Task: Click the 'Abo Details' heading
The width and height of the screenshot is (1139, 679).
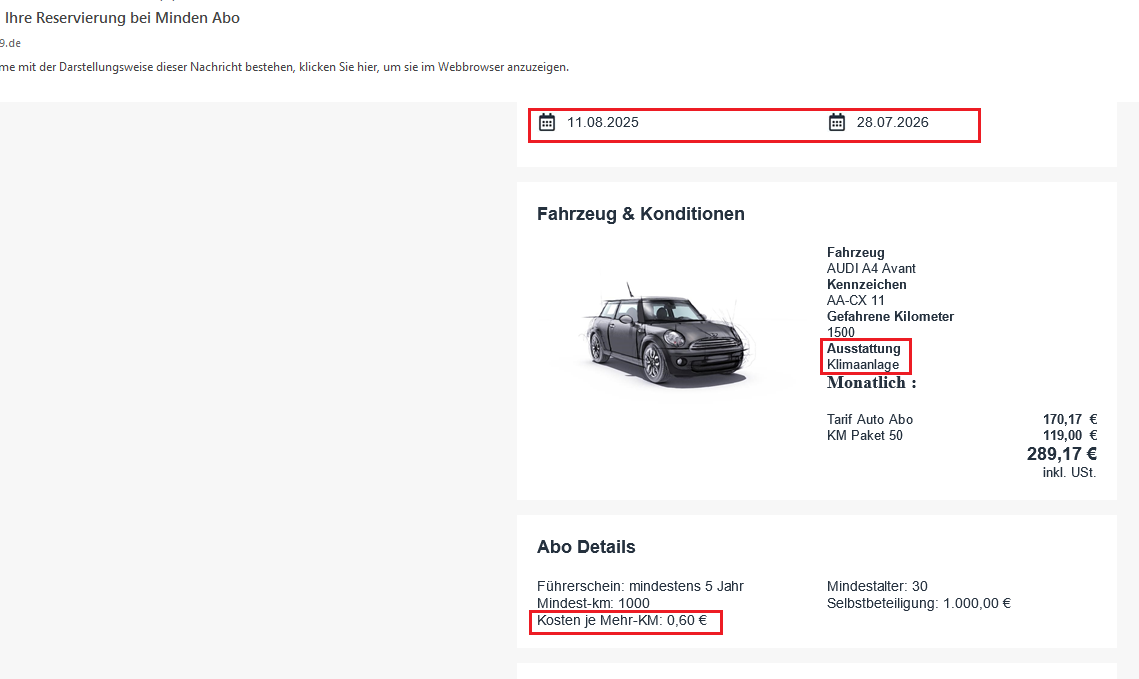Action: 586,547
